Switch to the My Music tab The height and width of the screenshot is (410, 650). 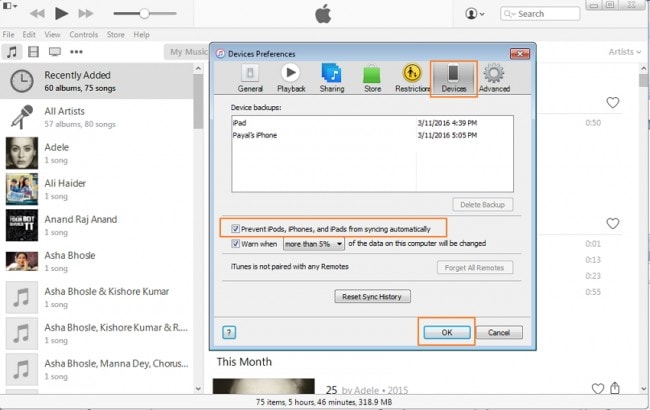187,52
